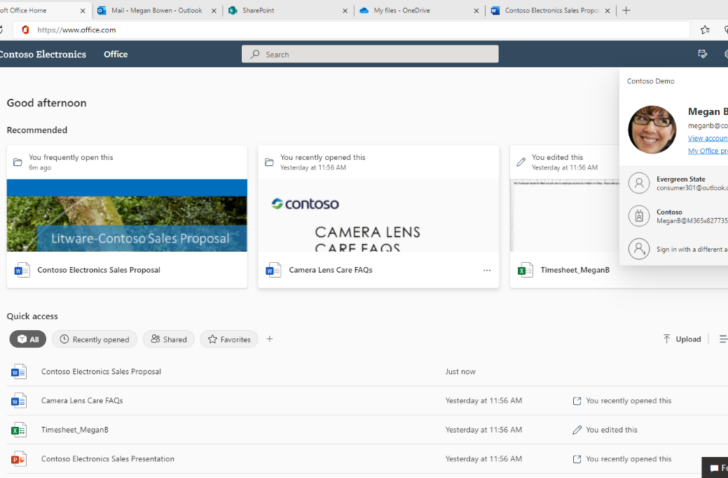Open Contoso Electronics Sales Presentation in list

[x=108, y=459]
